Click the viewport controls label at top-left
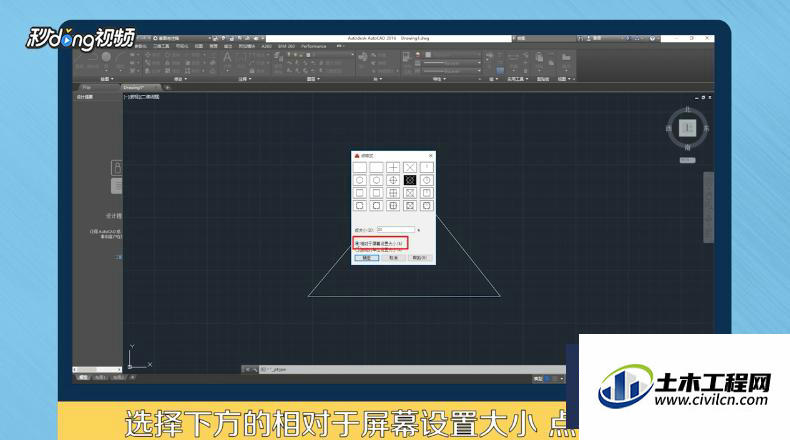790x440 pixels. pos(142,97)
